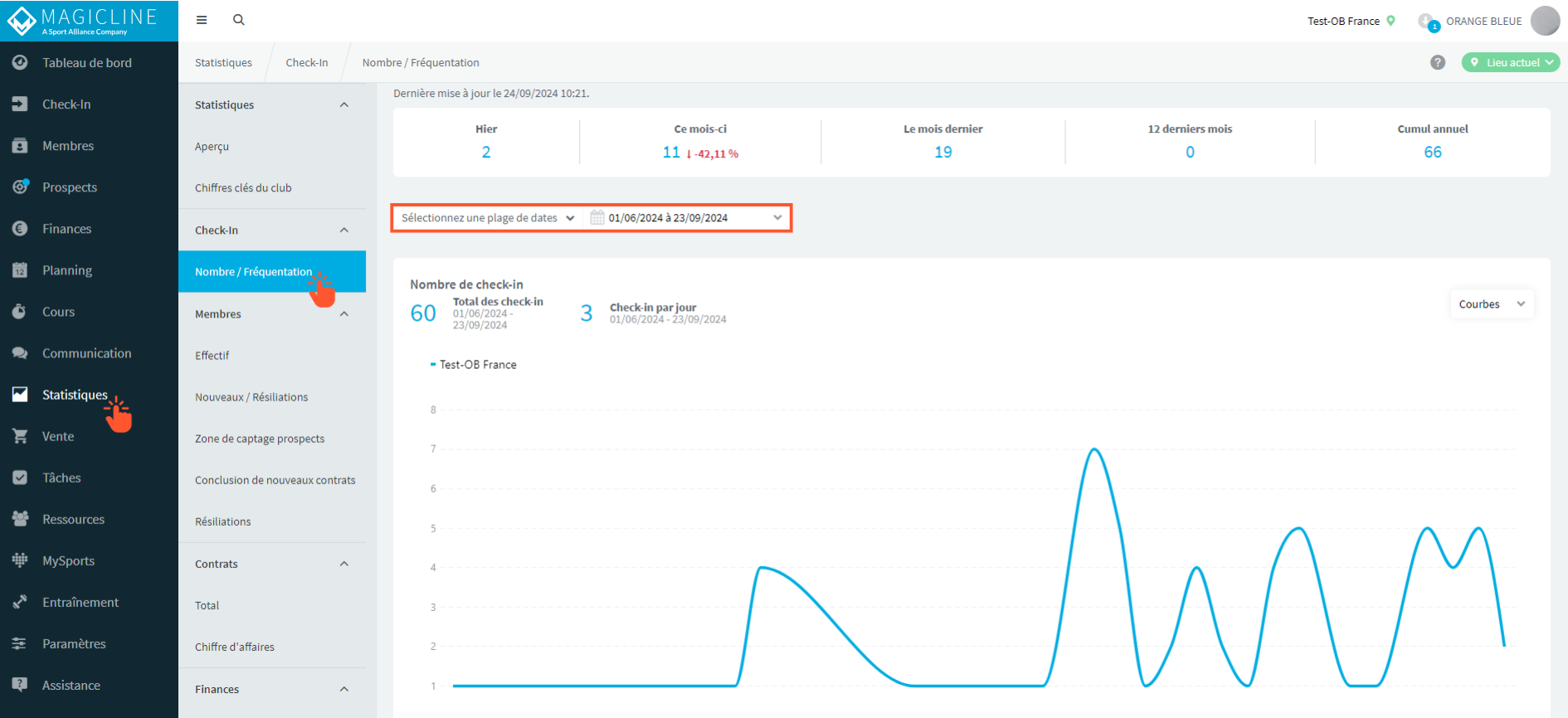The image size is (1568, 718).
Task: Click the Cumul annuel value 66
Action: tap(1433, 153)
